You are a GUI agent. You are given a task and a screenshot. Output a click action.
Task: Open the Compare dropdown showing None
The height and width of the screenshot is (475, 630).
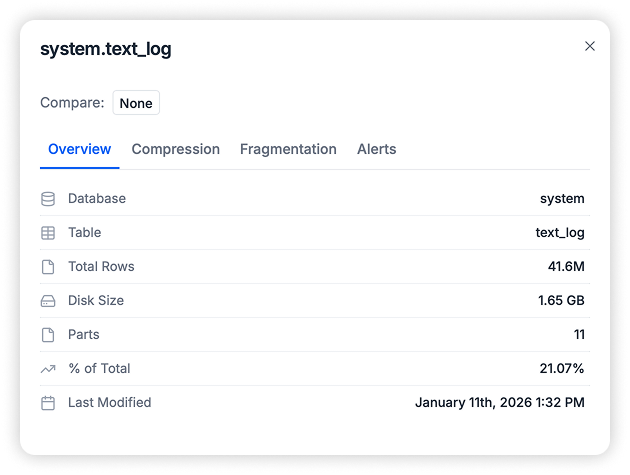point(136,103)
